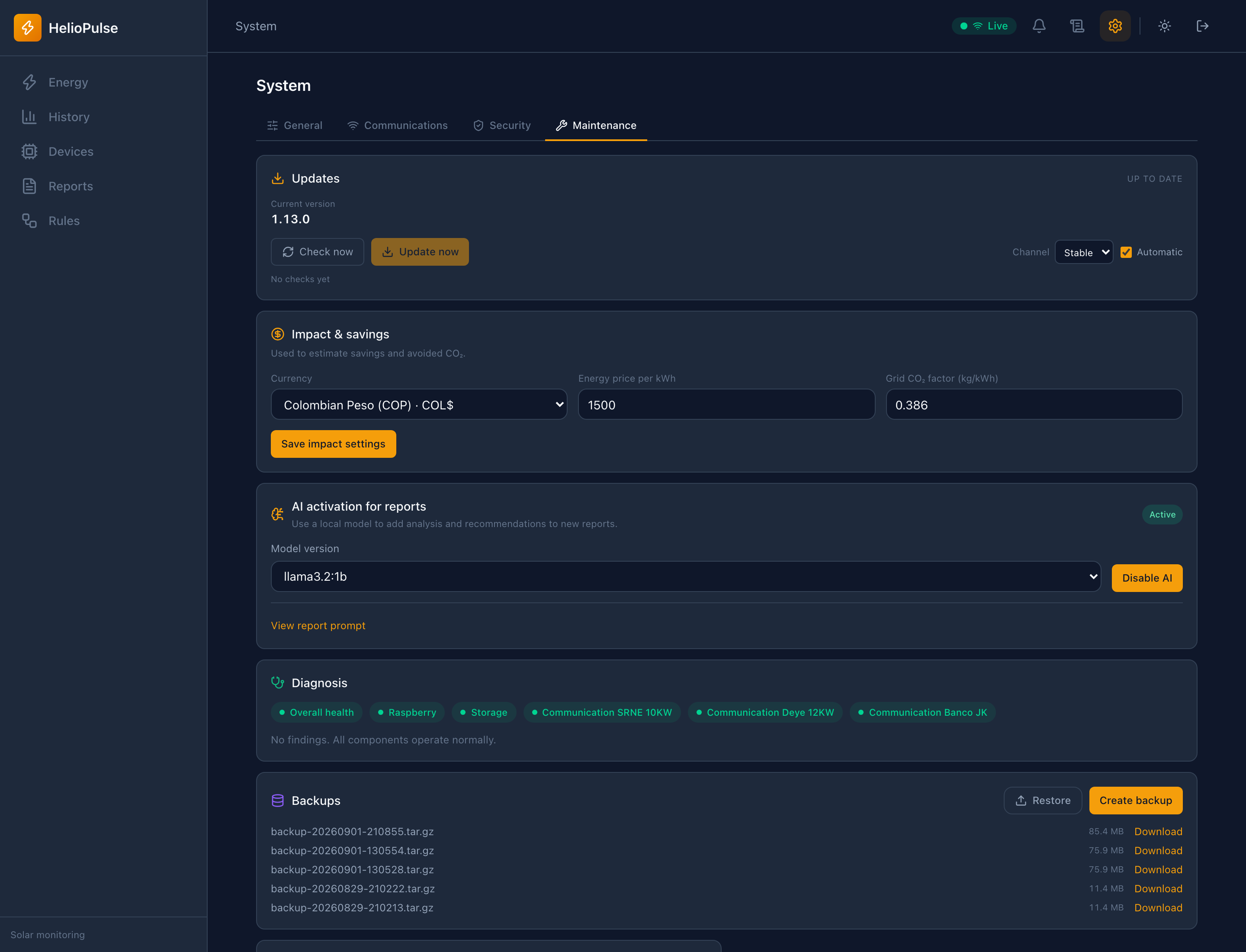Click the Overall health diagnosis chip

coord(316,712)
